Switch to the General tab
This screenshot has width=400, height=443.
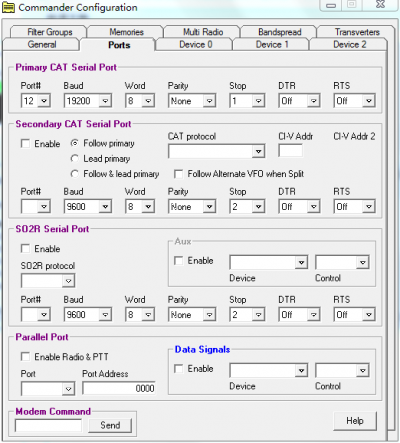pyautogui.click(x=42, y=45)
